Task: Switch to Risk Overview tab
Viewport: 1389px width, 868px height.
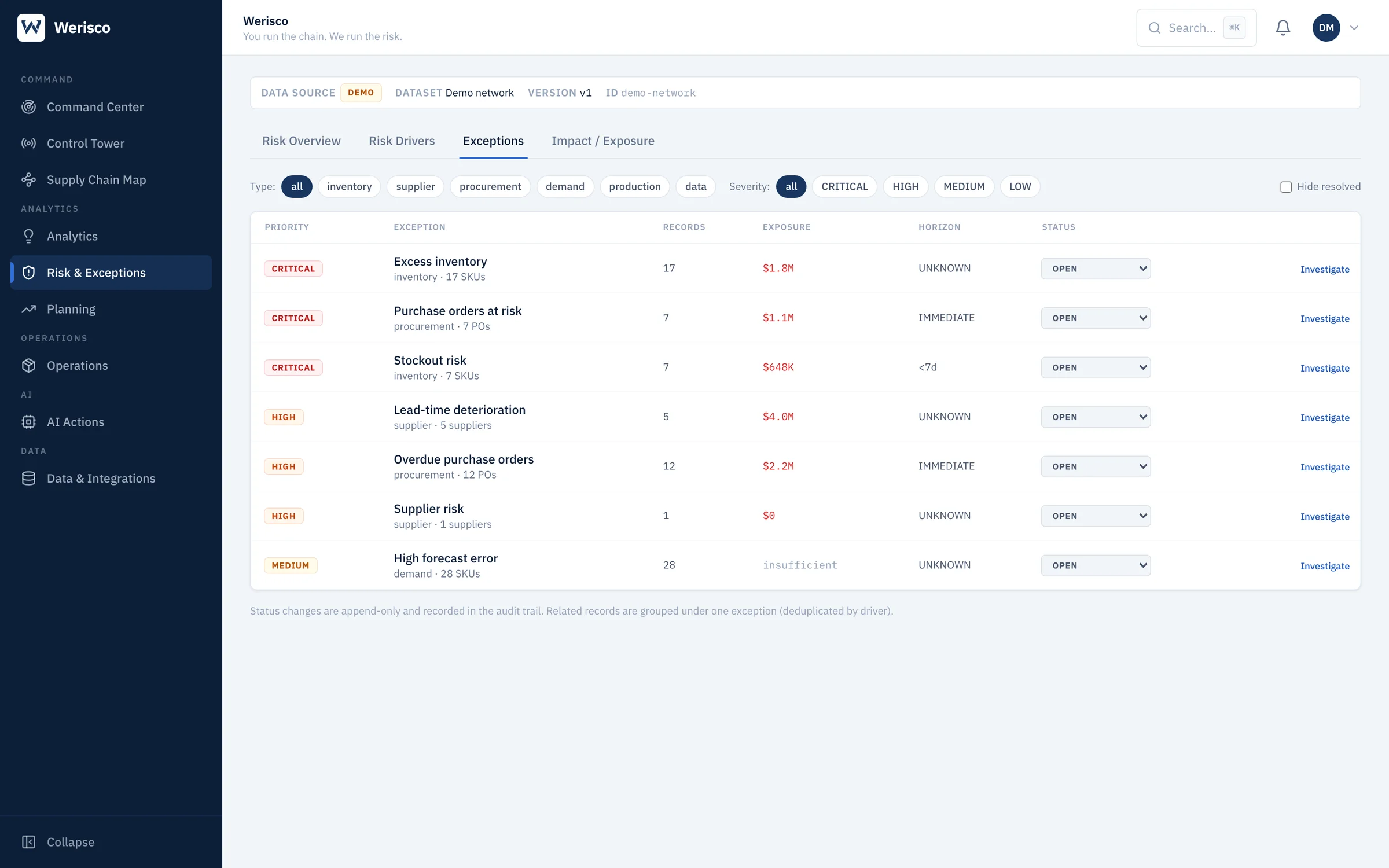Action: coord(302,141)
